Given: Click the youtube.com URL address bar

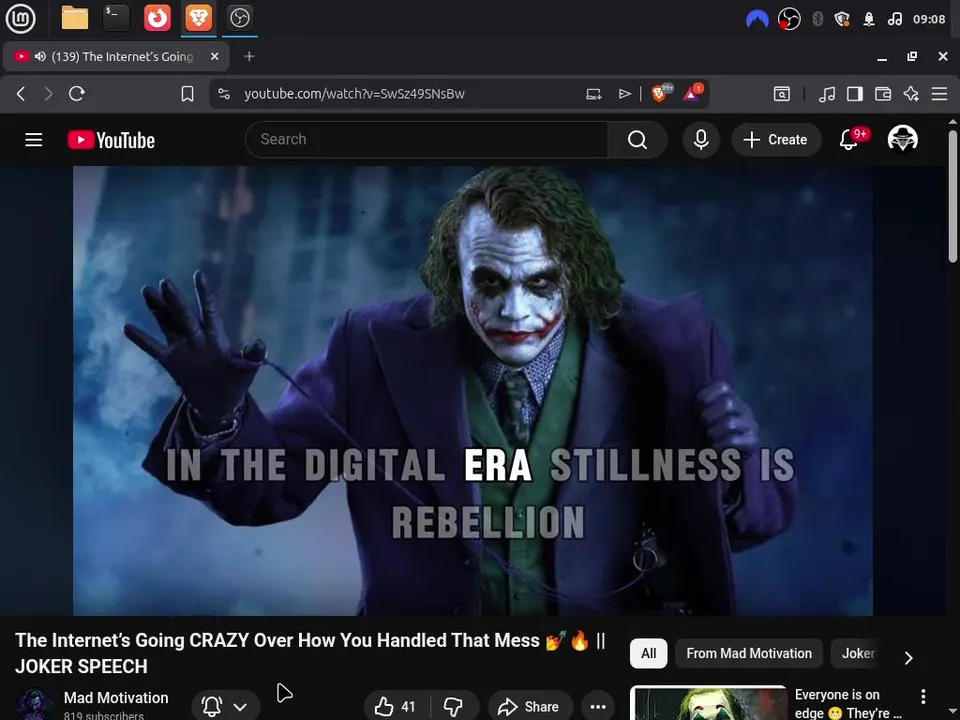Looking at the screenshot, I should click(354, 94).
